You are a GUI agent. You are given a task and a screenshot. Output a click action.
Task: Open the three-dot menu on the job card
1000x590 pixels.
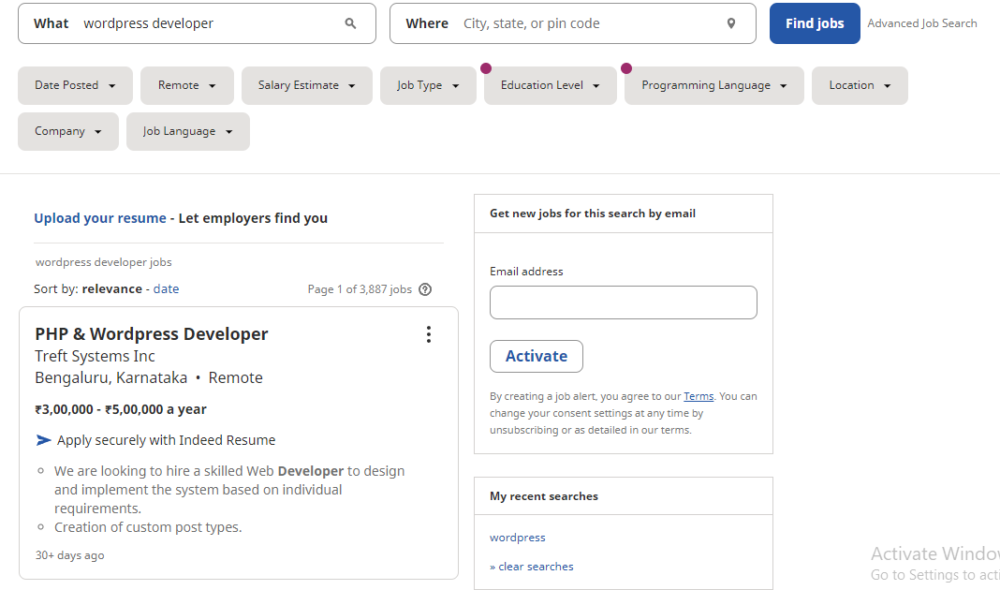(428, 334)
